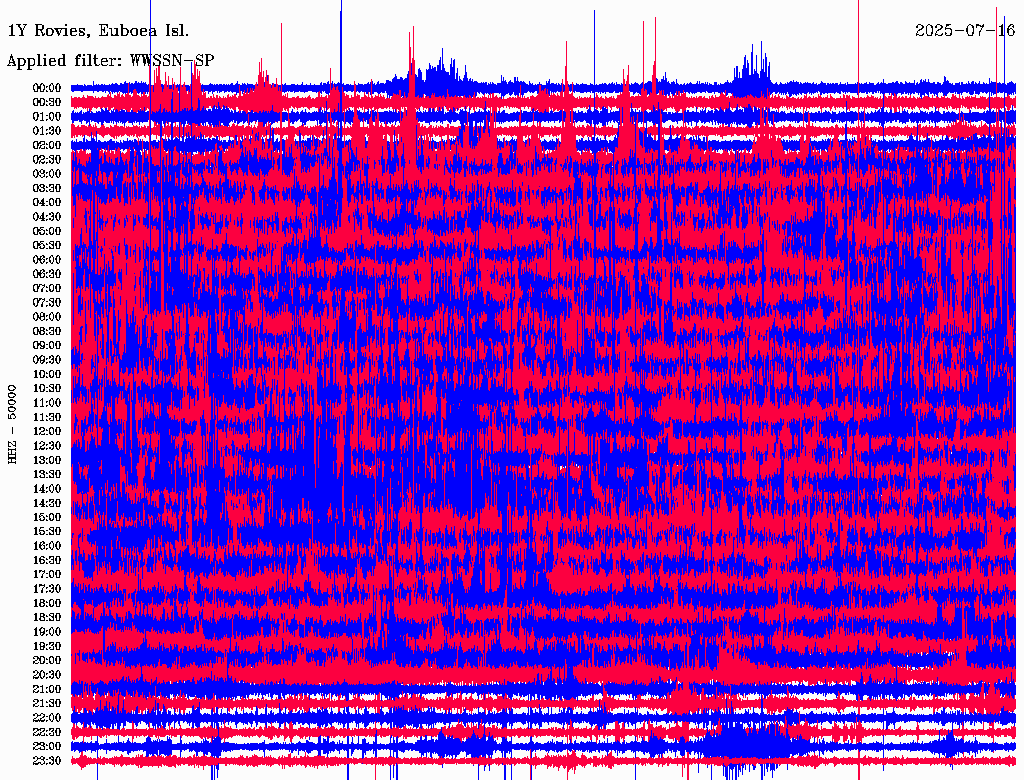
Task: Click the 2025-07-16 date label
Action: (965, 31)
